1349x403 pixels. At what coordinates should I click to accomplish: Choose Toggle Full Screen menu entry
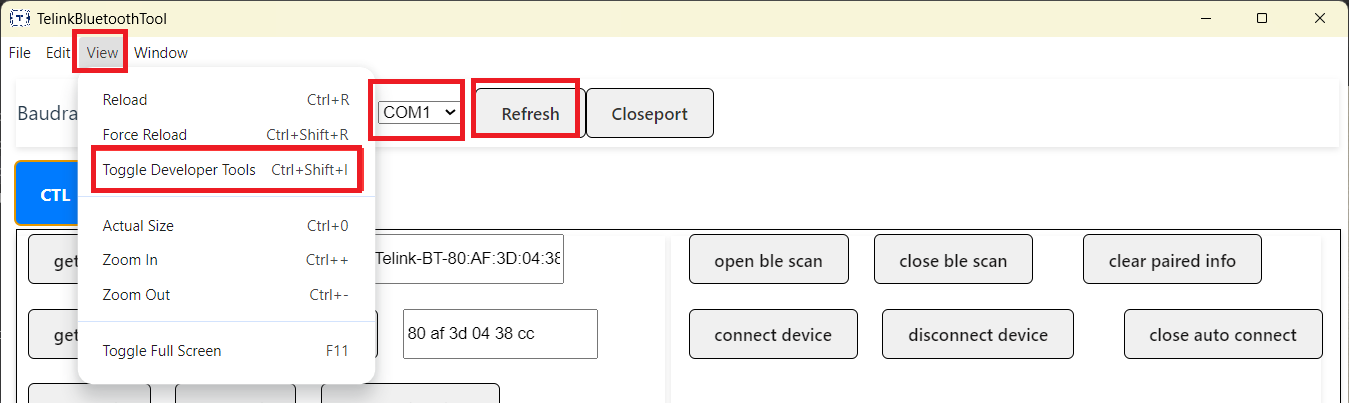click(x=226, y=351)
